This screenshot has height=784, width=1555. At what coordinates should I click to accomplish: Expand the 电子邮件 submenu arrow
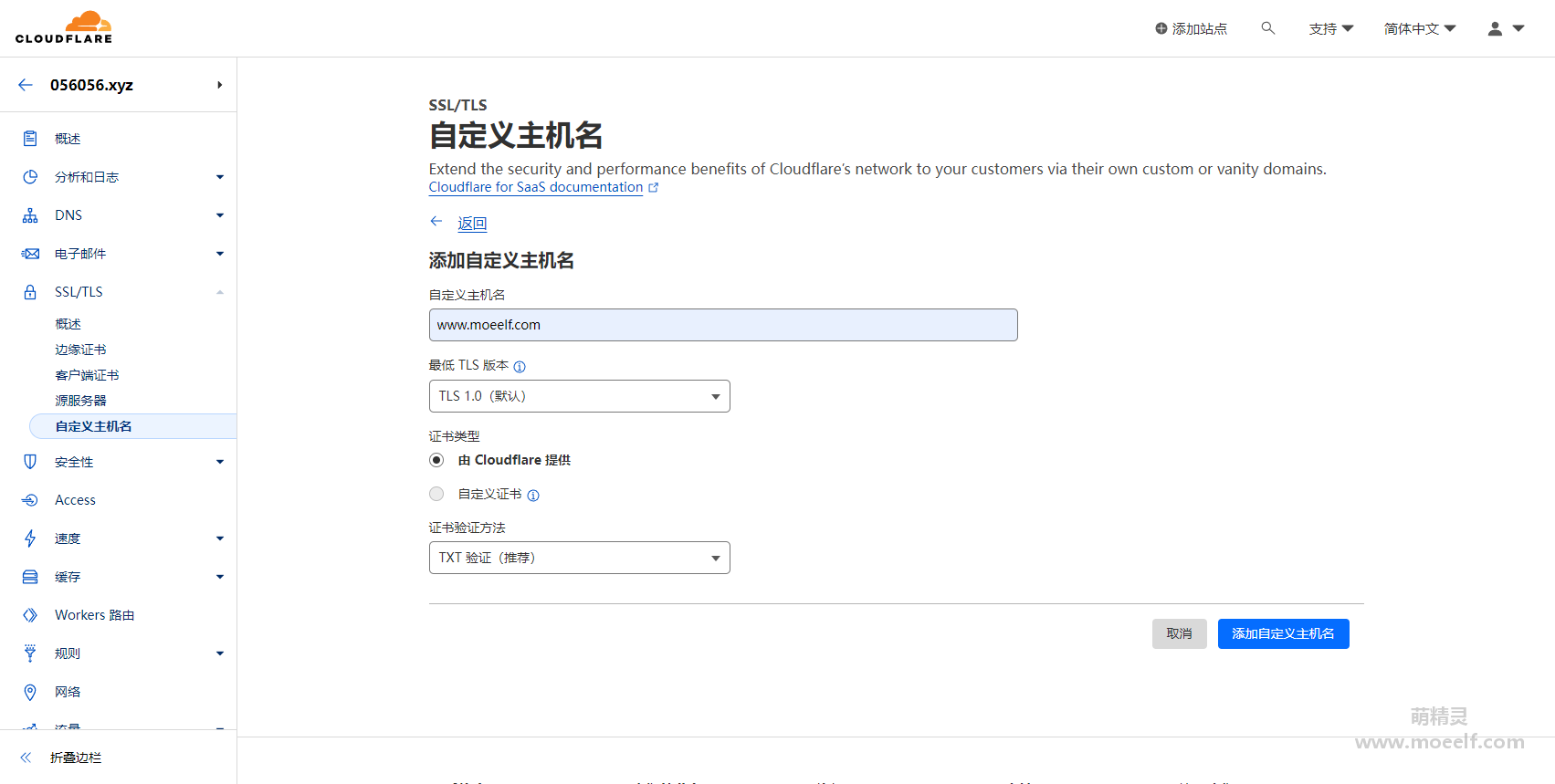coord(220,254)
